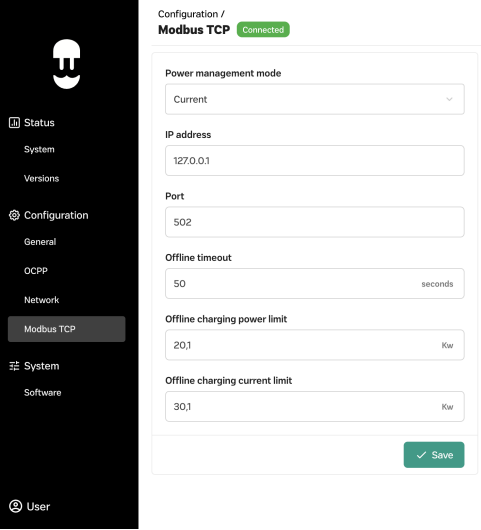Click the Configuration breadcrumb link

click(188, 14)
